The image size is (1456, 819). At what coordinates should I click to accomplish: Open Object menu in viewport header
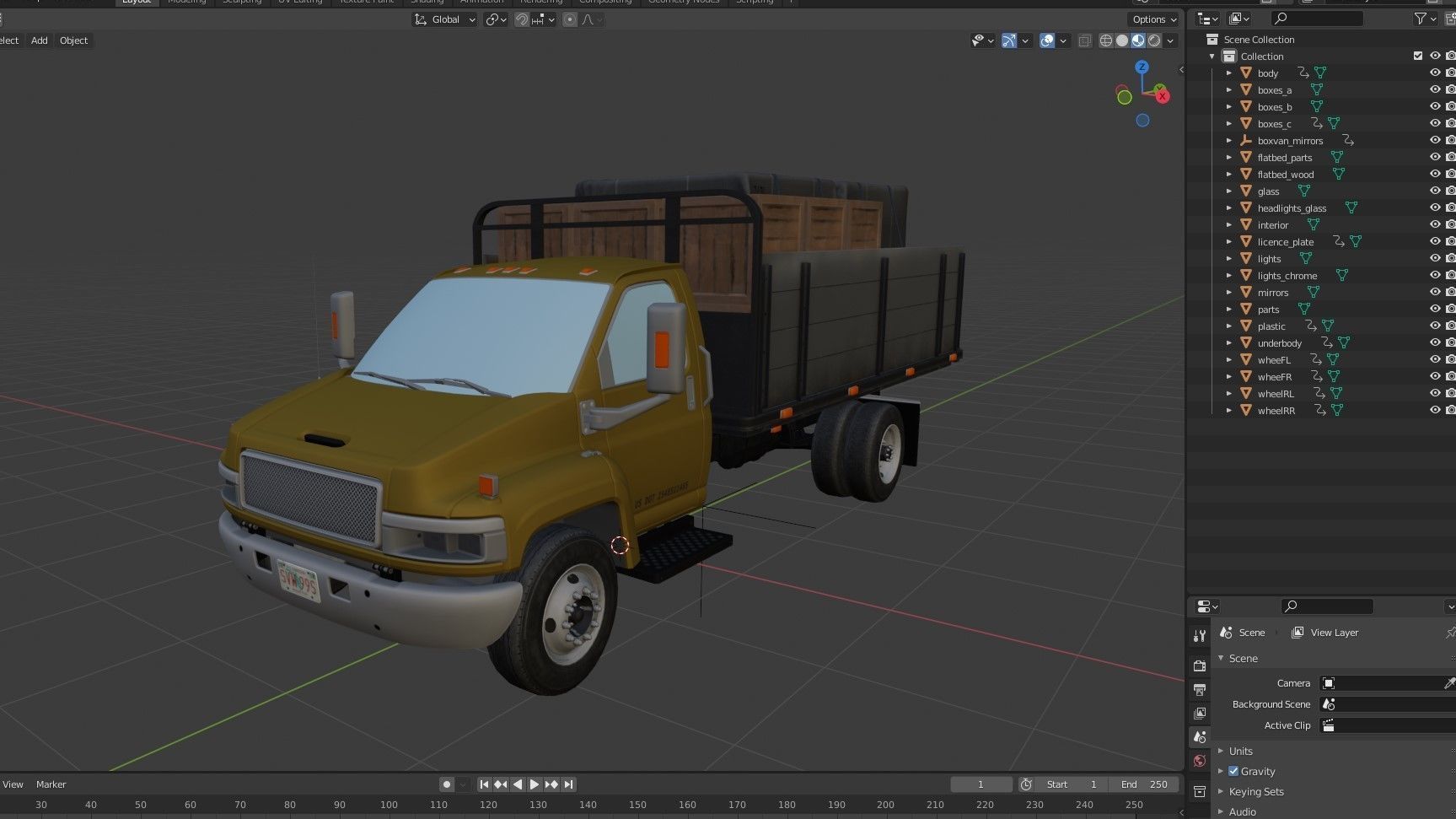(73, 40)
